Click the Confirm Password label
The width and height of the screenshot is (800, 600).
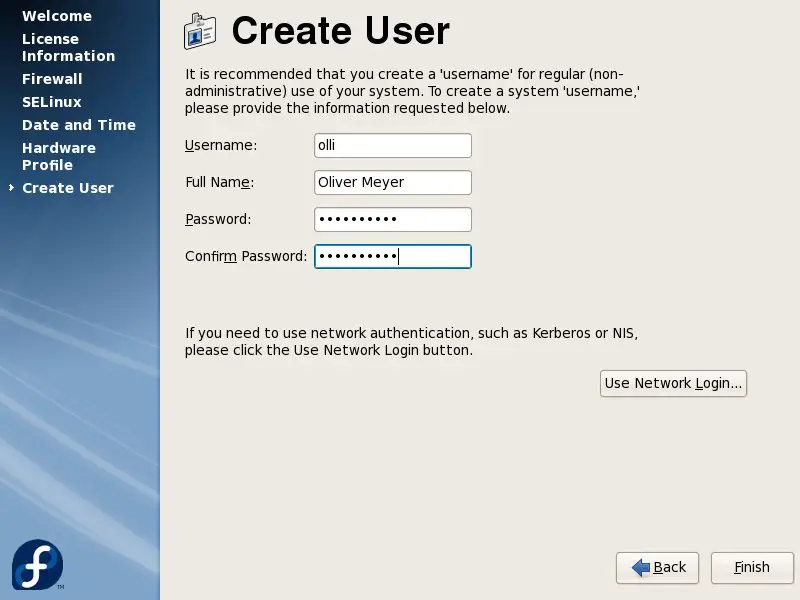(x=246, y=256)
